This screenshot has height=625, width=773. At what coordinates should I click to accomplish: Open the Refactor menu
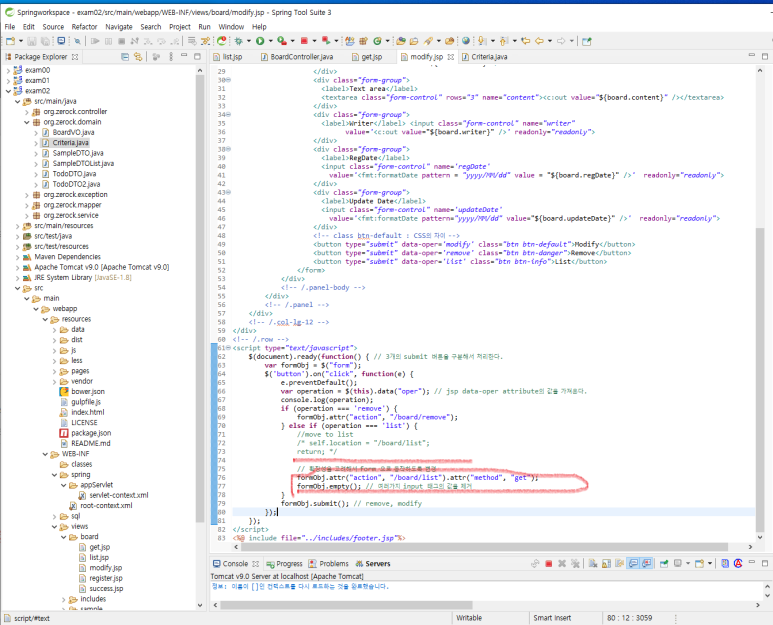[x=84, y=27]
